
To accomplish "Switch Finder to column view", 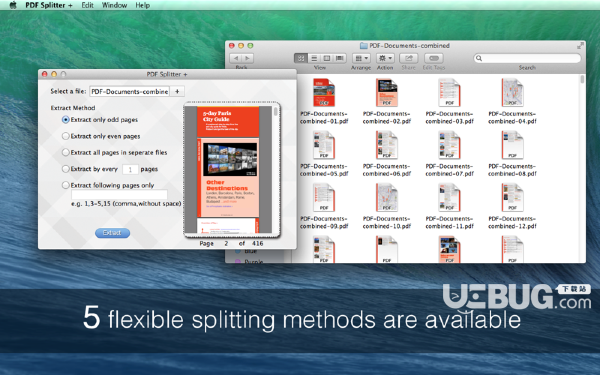I will tap(327, 58).
